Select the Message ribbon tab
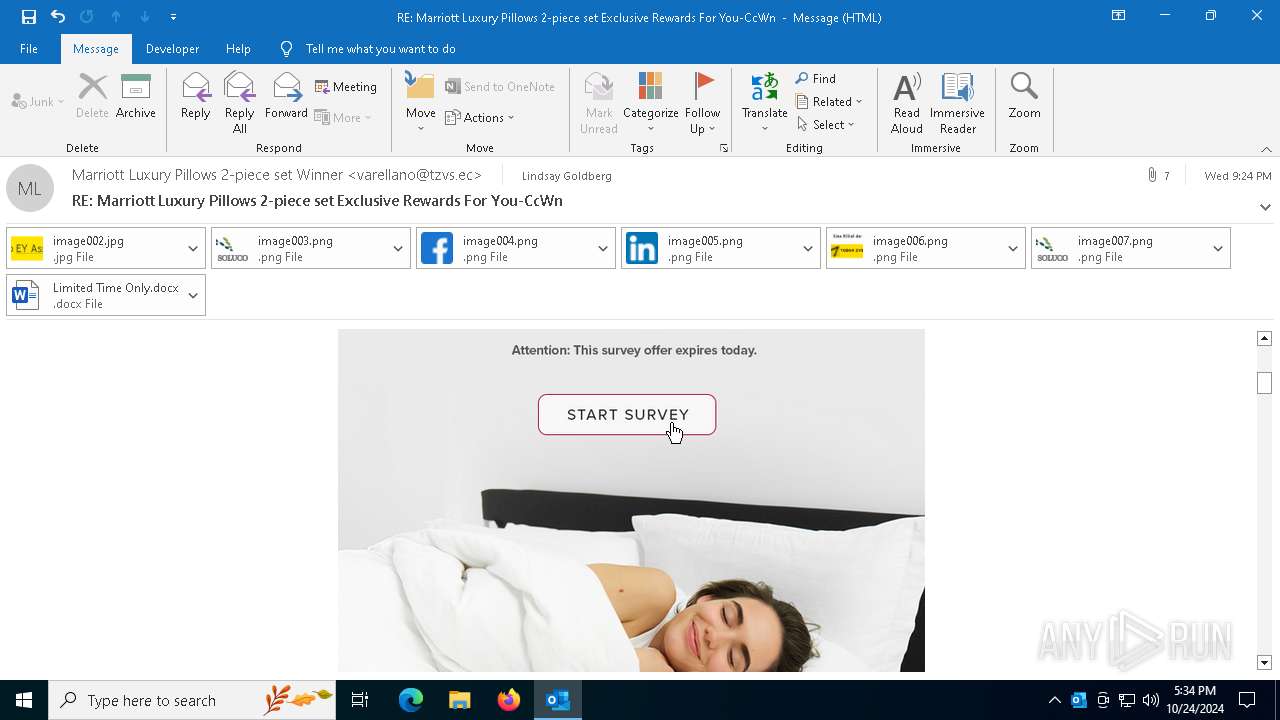 (x=96, y=49)
